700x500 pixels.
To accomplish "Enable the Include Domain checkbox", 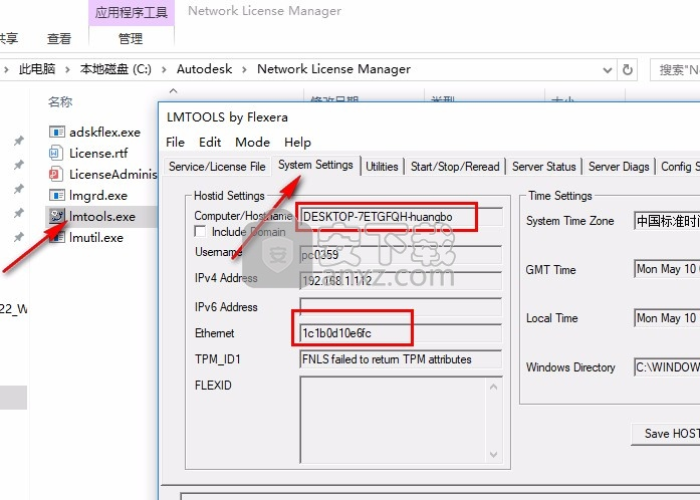I will 200,231.
